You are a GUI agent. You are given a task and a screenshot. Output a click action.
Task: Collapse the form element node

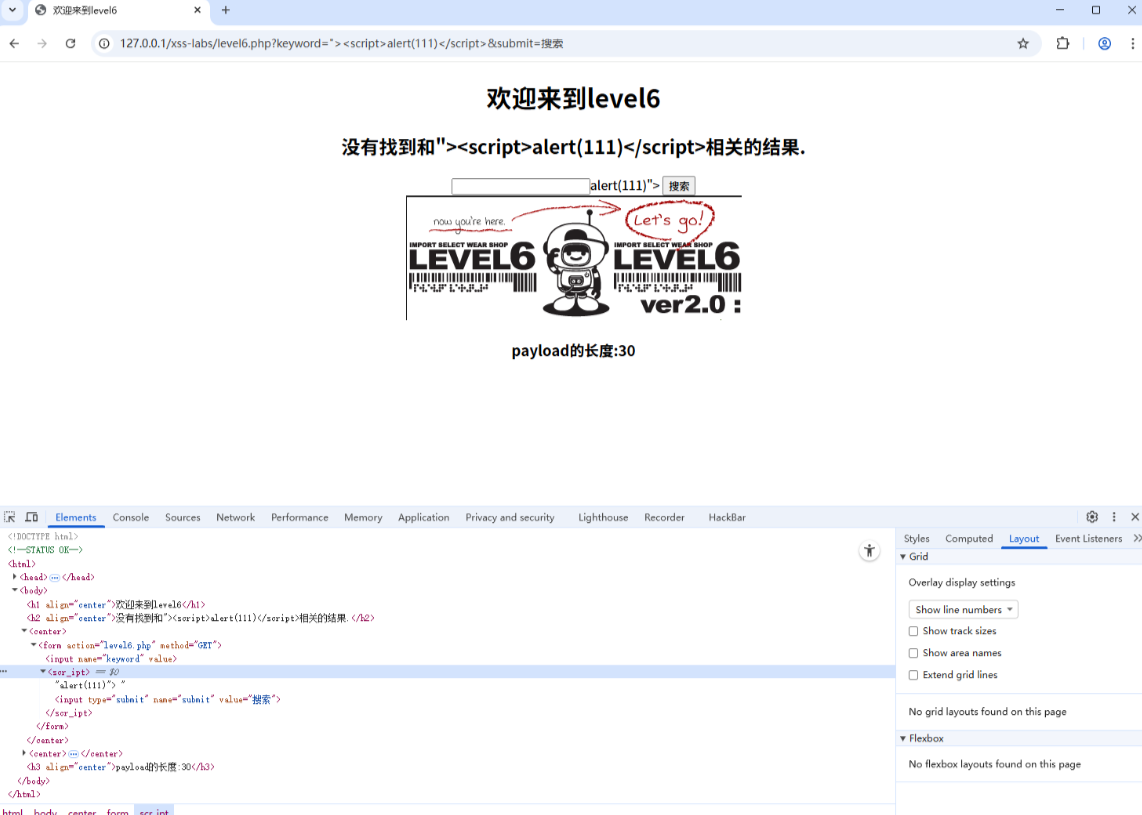point(34,645)
